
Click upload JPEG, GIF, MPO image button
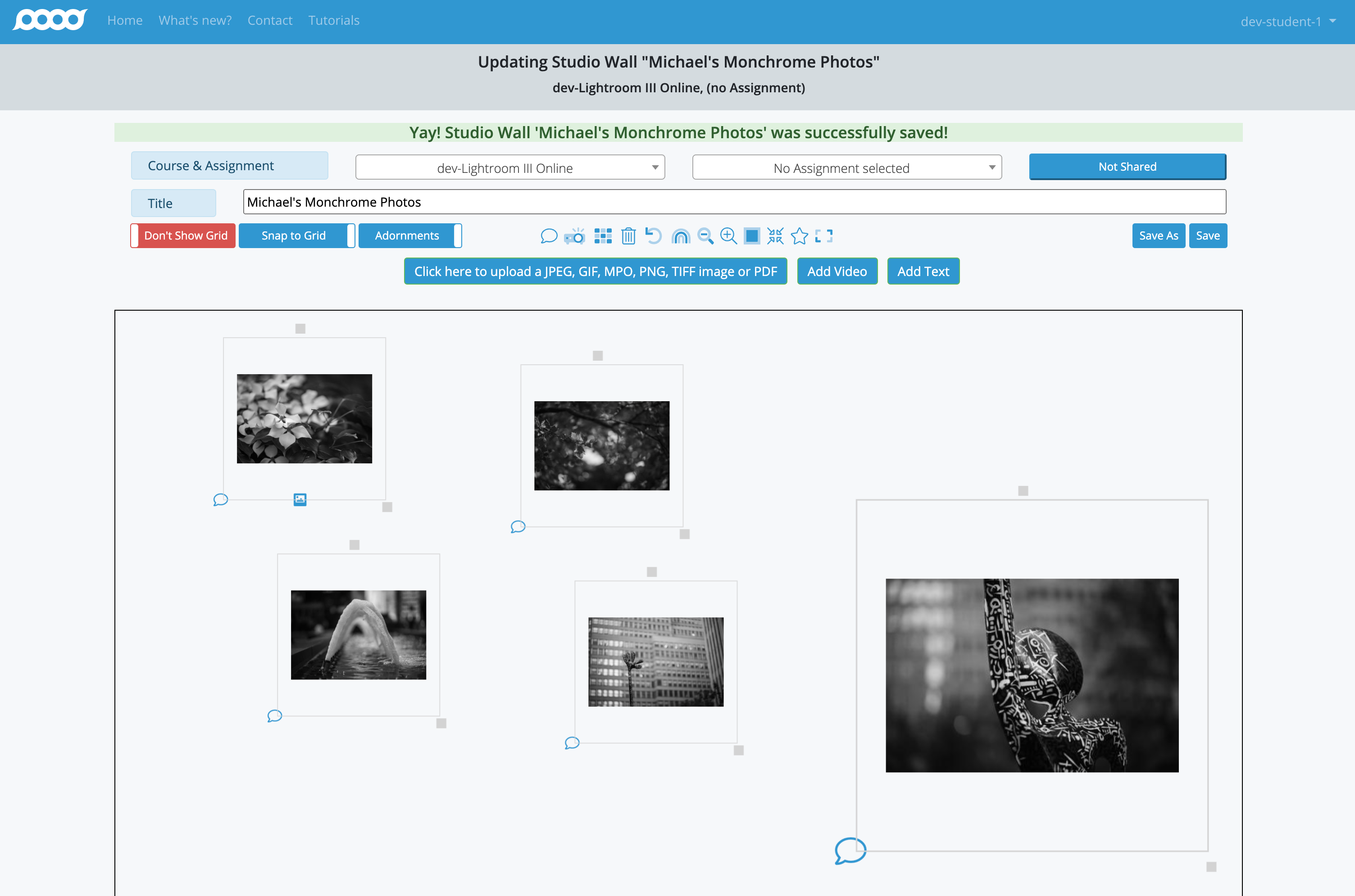click(x=595, y=272)
